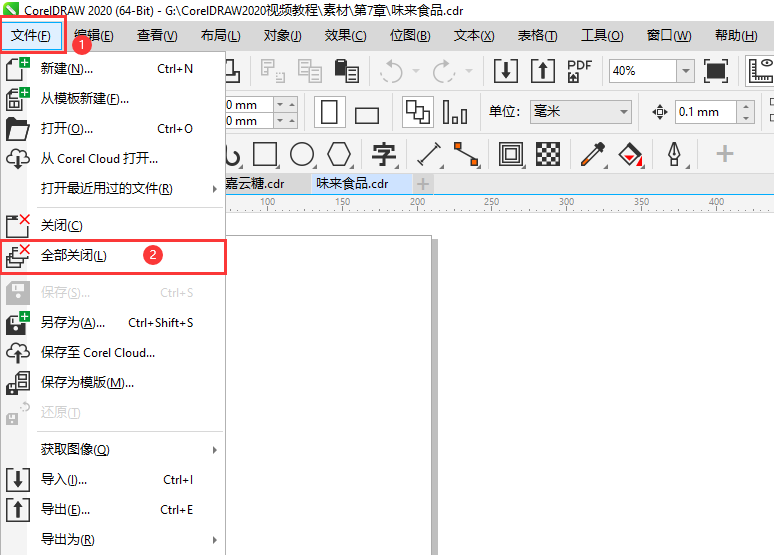Choose 导出(E) menu entry

(x=113, y=510)
